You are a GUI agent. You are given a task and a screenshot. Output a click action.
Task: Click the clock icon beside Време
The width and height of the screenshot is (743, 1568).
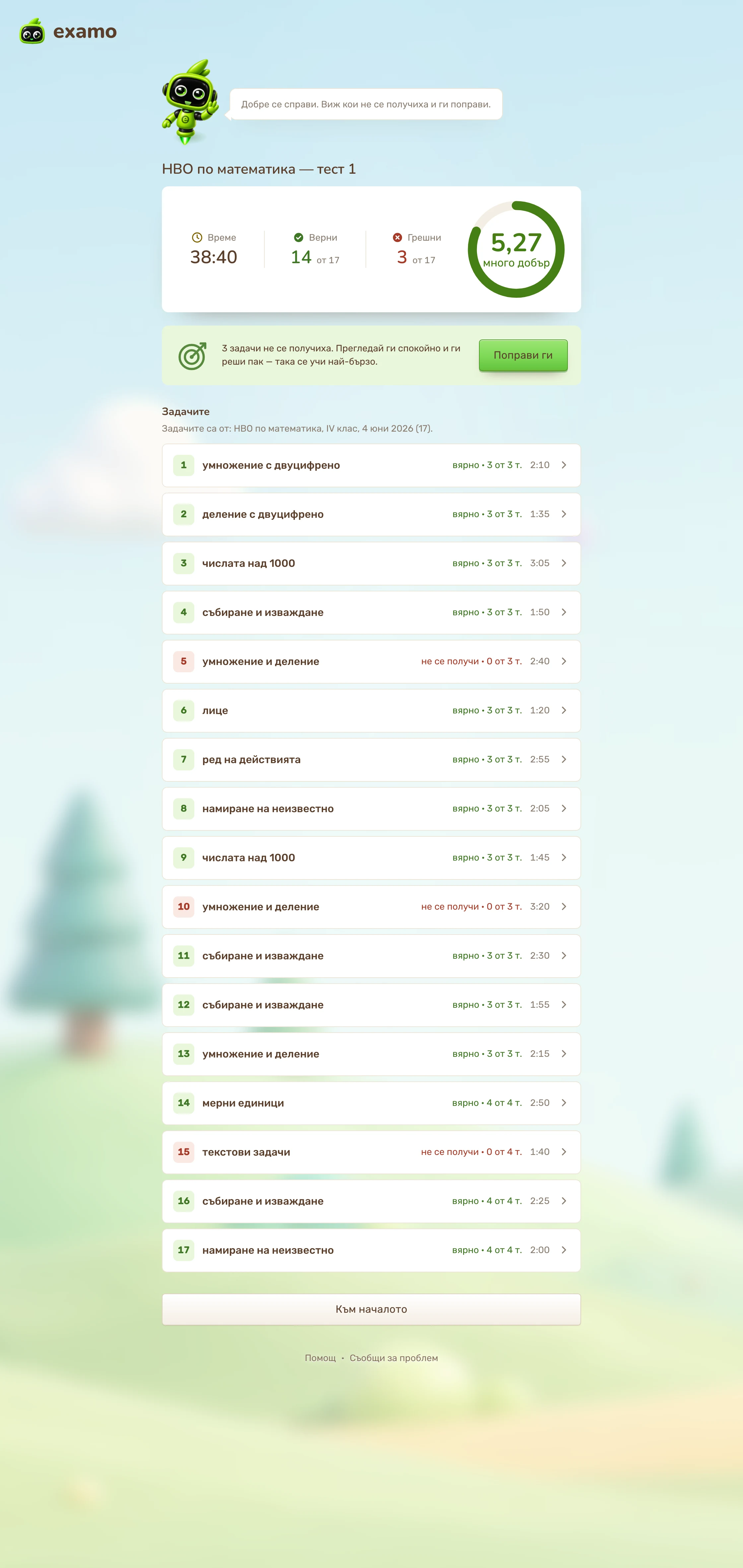[197, 237]
